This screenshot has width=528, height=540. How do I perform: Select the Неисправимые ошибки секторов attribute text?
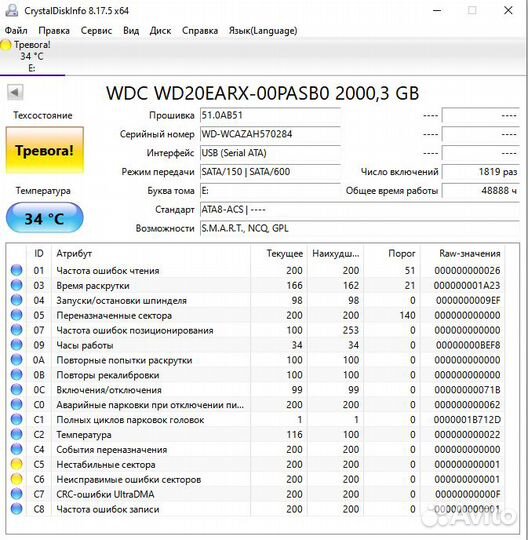[128, 479]
